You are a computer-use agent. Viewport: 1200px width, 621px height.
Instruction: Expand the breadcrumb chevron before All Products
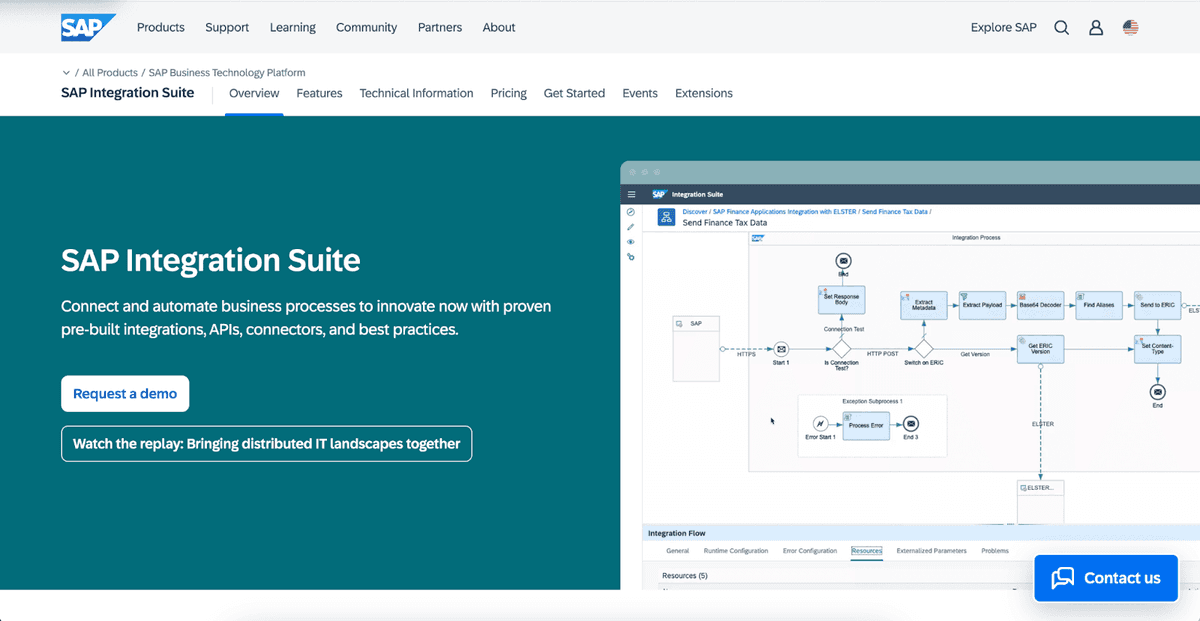tap(66, 73)
